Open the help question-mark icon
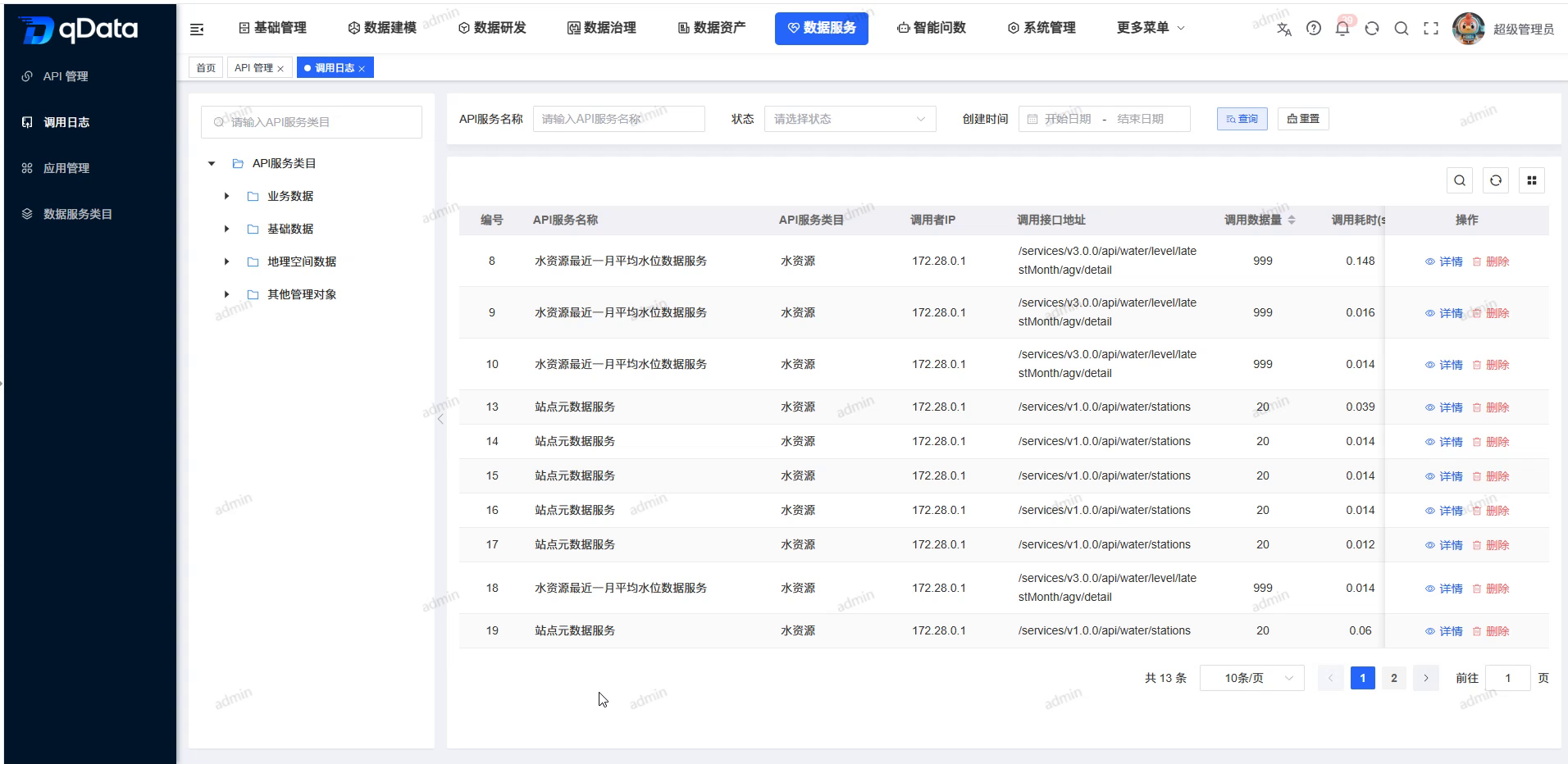 1314,28
